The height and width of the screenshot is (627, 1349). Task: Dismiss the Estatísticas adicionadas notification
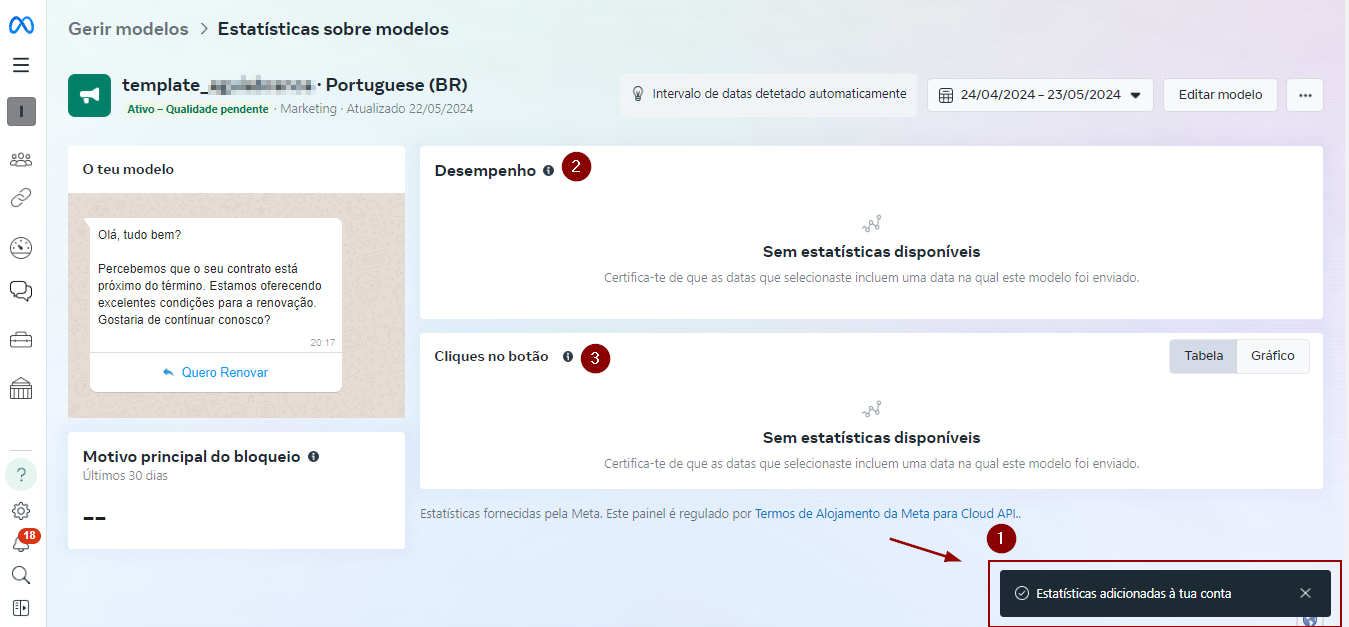click(x=1305, y=593)
